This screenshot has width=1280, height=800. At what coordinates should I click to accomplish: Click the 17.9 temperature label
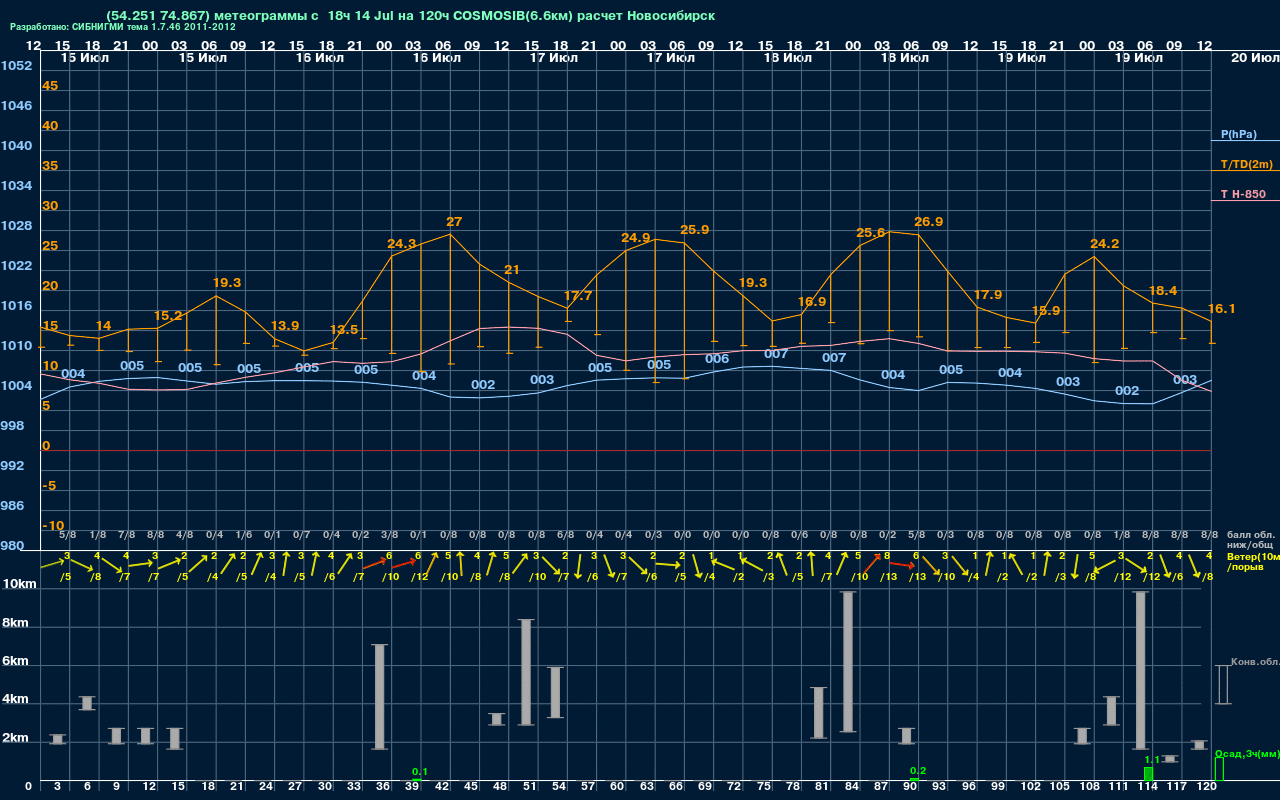coord(987,295)
